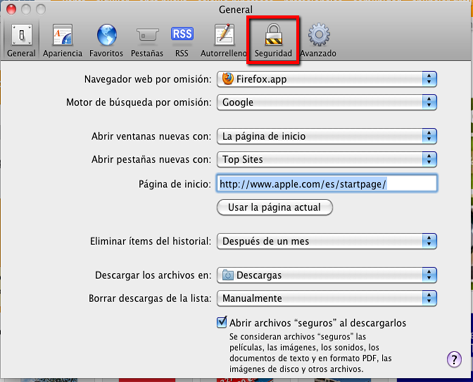The height and width of the screenshot is (382, 473).
Task: Open the Navegador web por omisión dropdown
Action: (x=327, y=79)
